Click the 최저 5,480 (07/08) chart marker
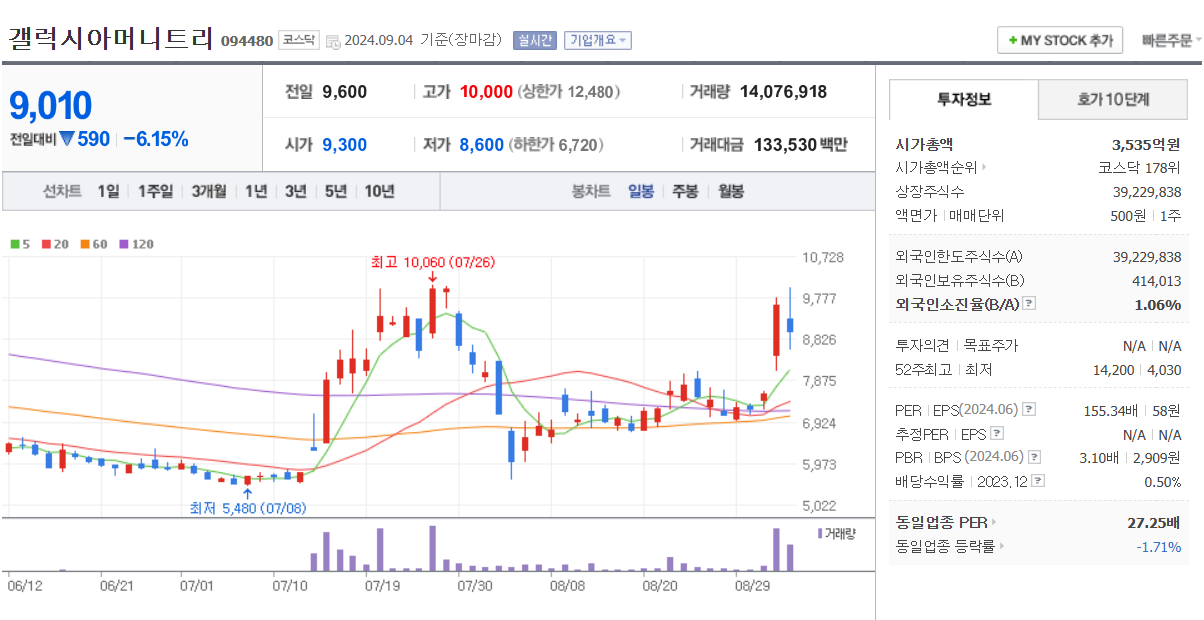The width and height of the screenshot is (1204, 620). click(x=248, y=508)
